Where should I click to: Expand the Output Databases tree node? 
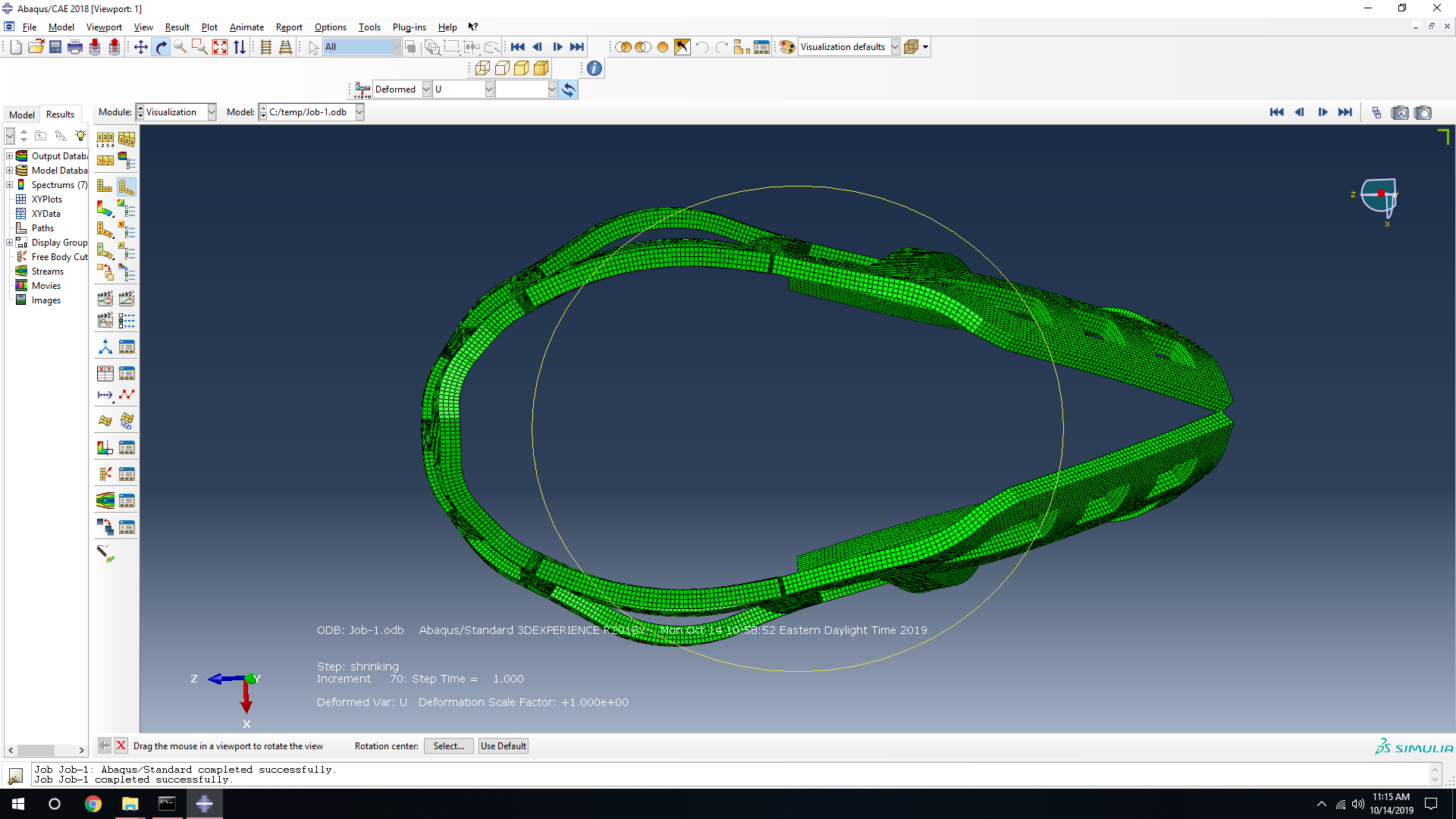pyautogui.click(x=9, y=156)
